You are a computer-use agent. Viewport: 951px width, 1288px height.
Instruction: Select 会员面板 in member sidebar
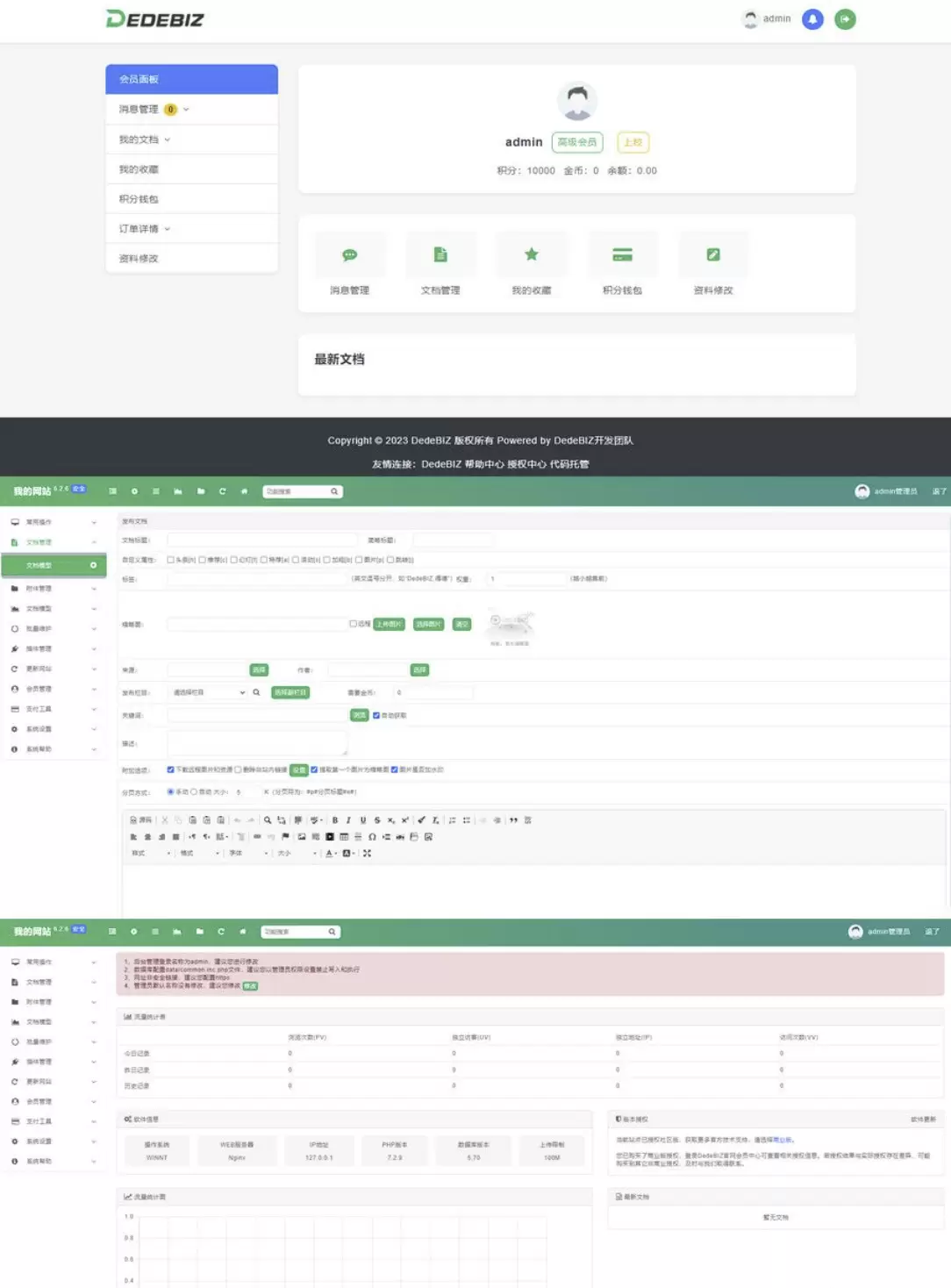click(x=191, y=79)
